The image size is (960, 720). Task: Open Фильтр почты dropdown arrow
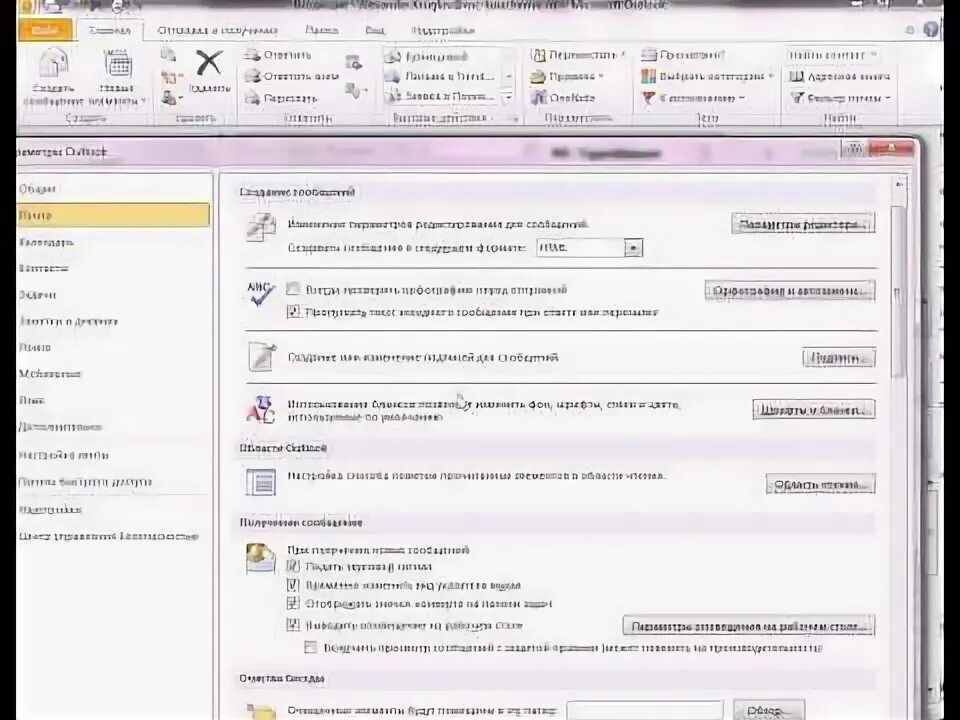(888, 98)
